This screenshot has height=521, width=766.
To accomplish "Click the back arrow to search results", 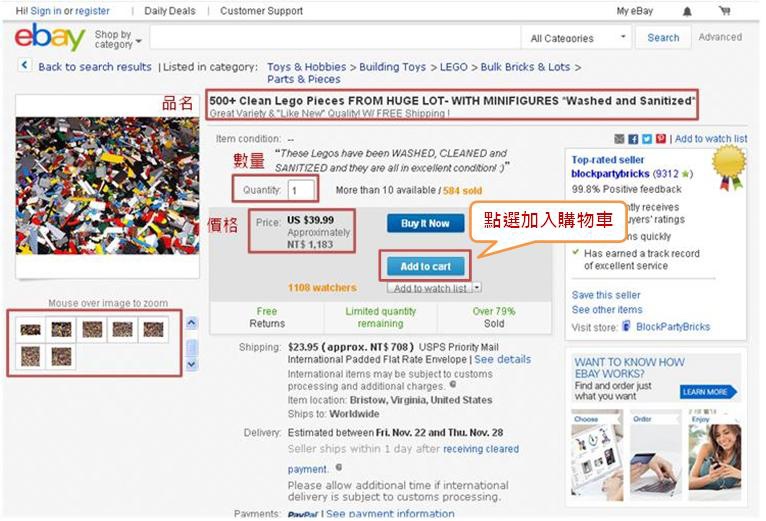I will click(x=24, y=65).
